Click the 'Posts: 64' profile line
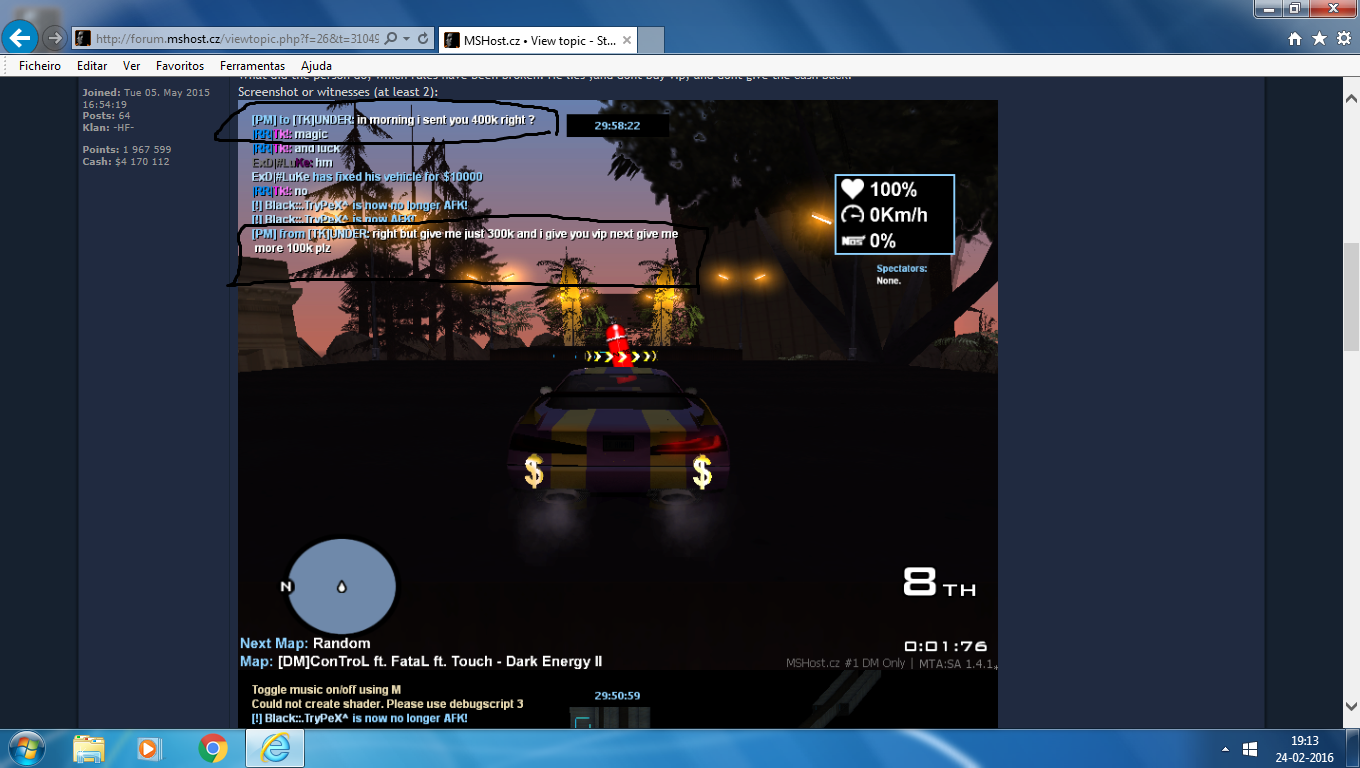The width and height of the screenshot is (1360, 768). pyautogui.click(x=106, y=116)
